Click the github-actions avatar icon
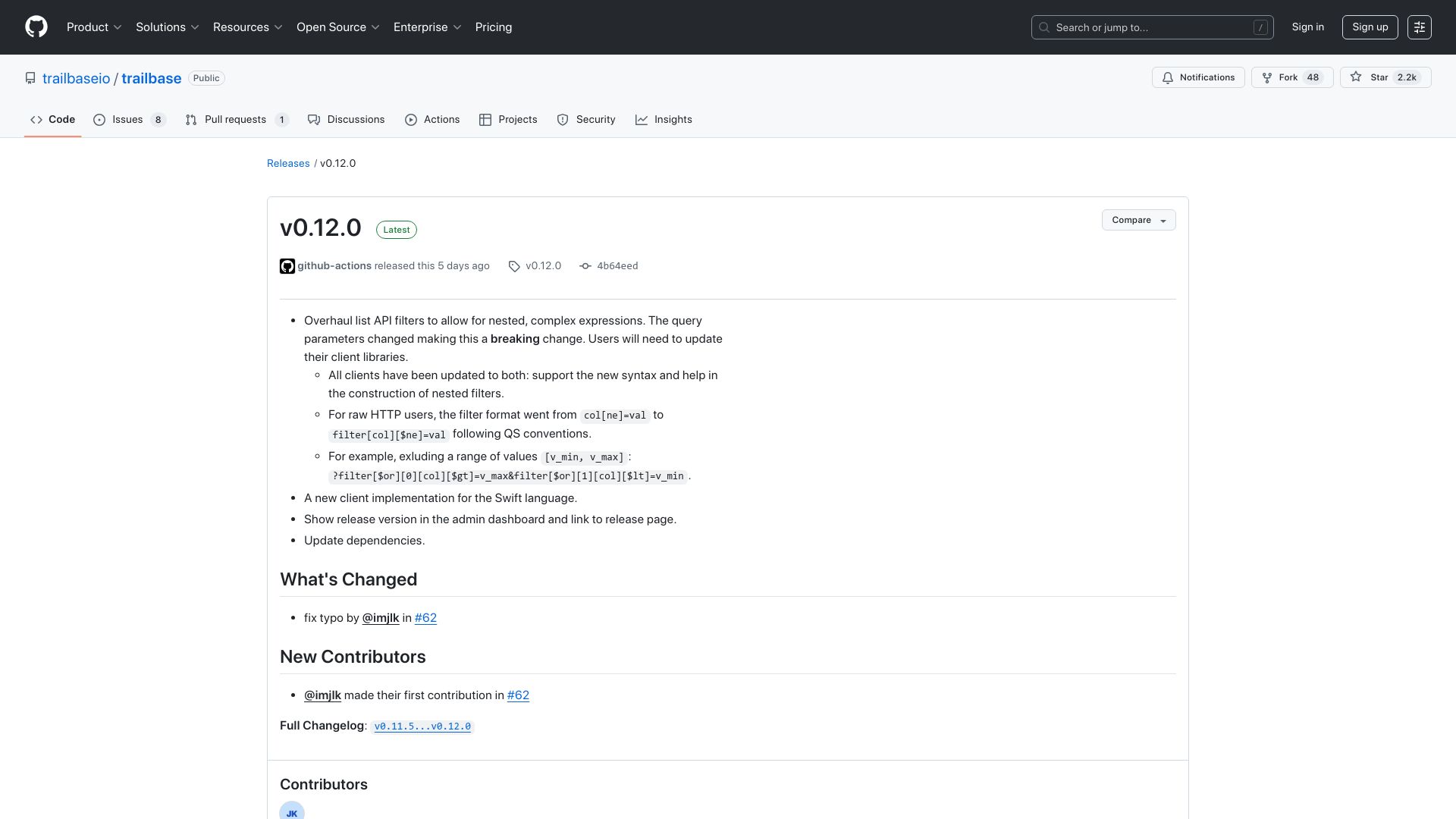 (287, 266)
